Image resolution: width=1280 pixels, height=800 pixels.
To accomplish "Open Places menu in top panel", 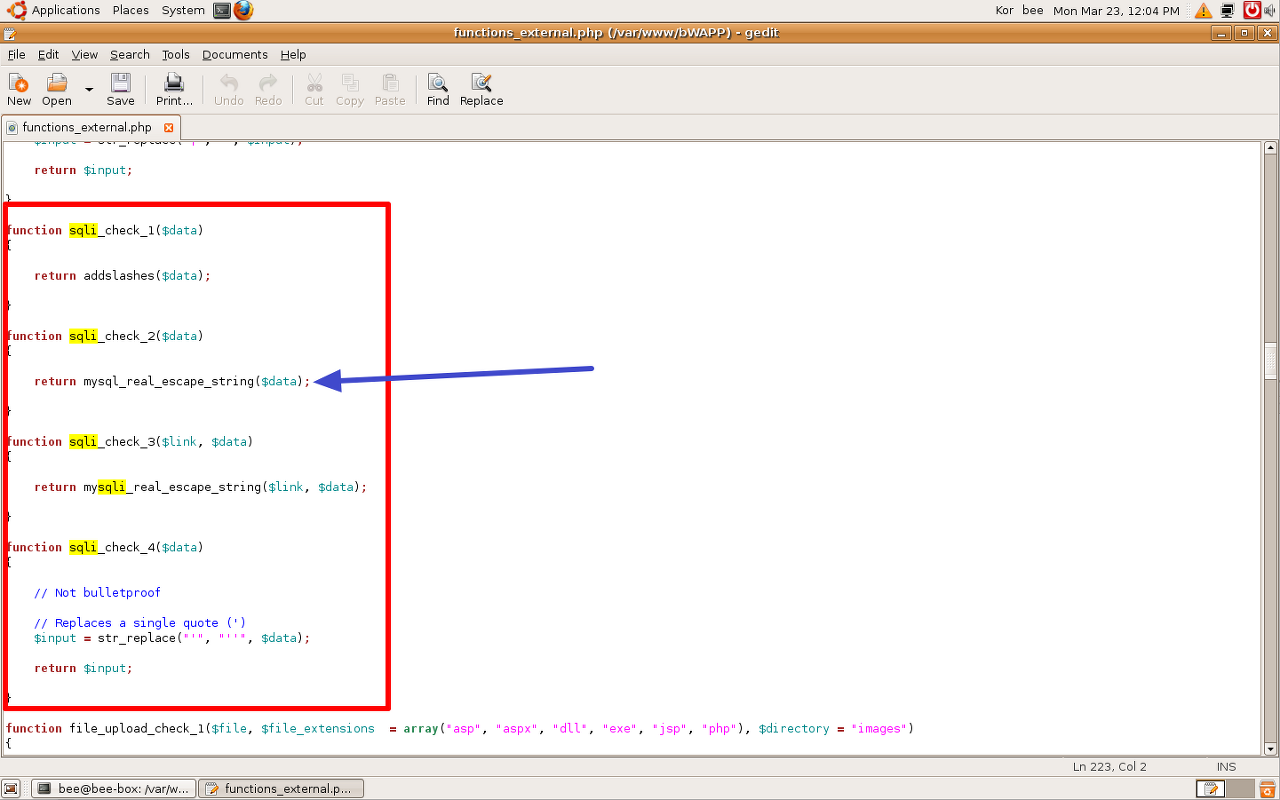I will tap(131, 10).
